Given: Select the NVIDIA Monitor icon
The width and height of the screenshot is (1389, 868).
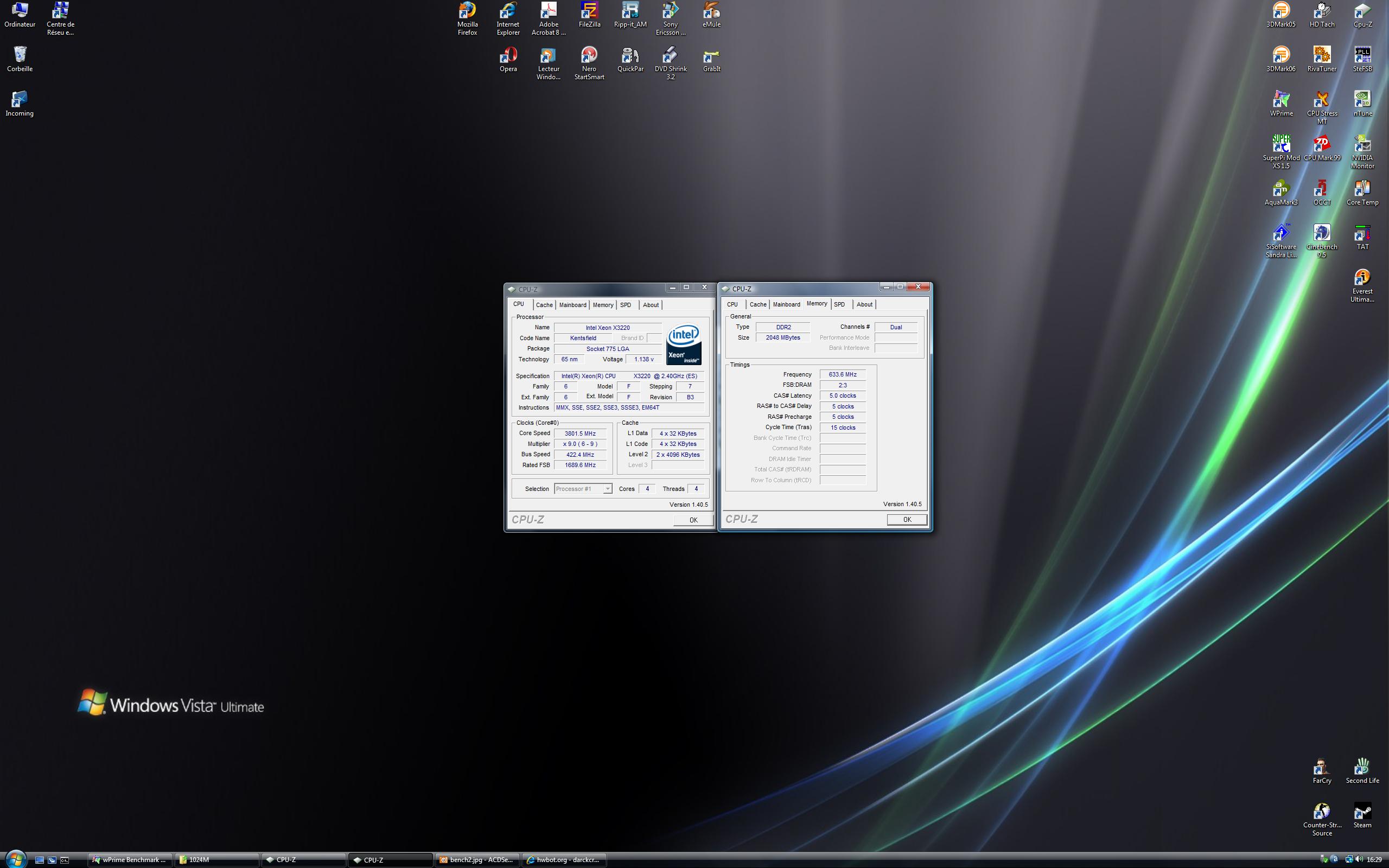Looking at the screenshot, I should [1362, 152].
